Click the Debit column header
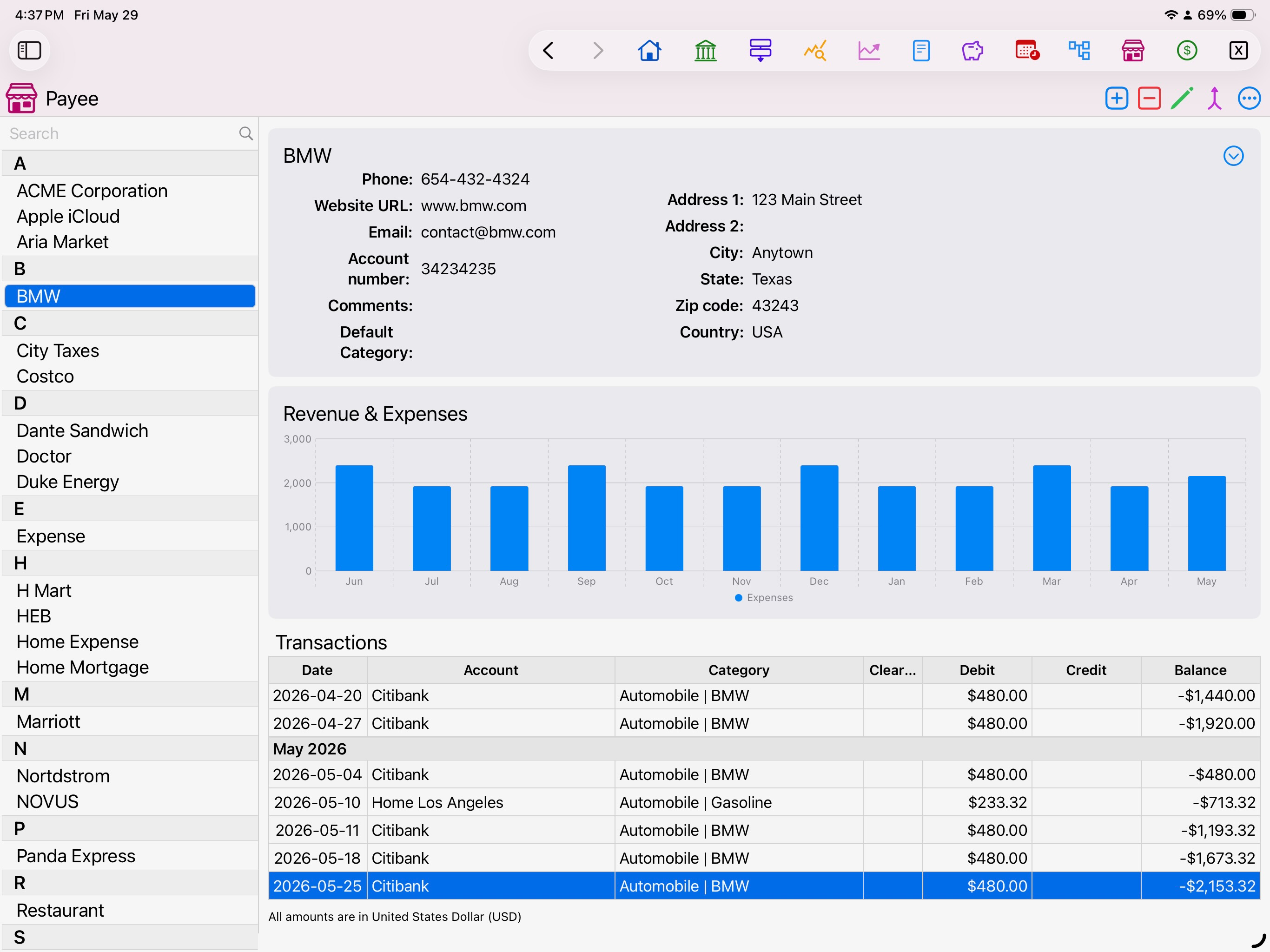The height and width of the screenshot is (952, 1270). click(977, 670)
